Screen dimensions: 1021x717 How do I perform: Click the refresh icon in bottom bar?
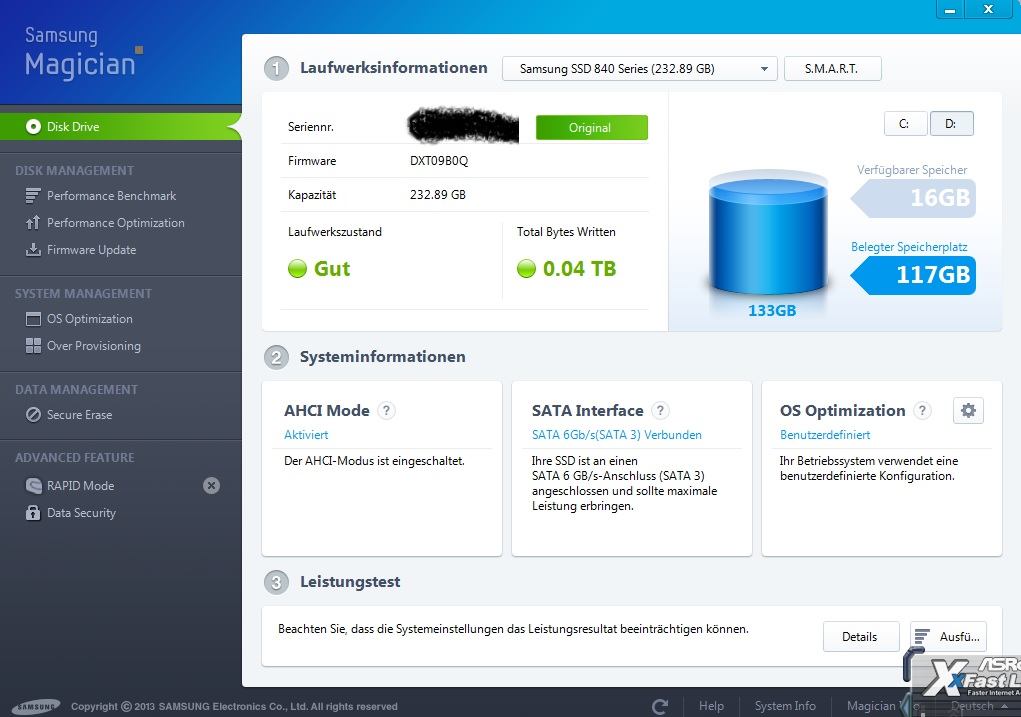[x=660, y=706]
